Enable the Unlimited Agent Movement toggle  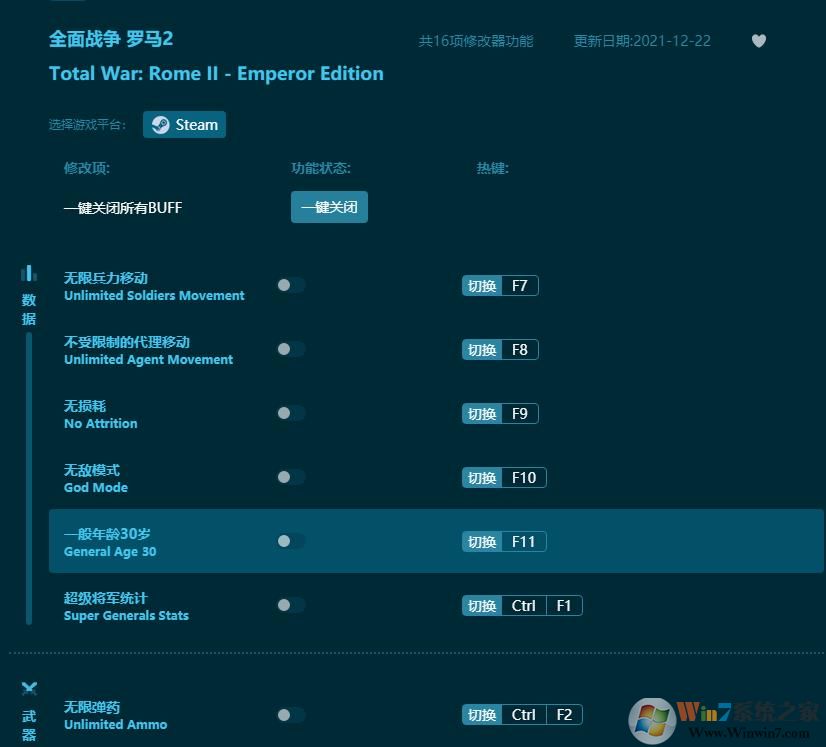(290, 349)
